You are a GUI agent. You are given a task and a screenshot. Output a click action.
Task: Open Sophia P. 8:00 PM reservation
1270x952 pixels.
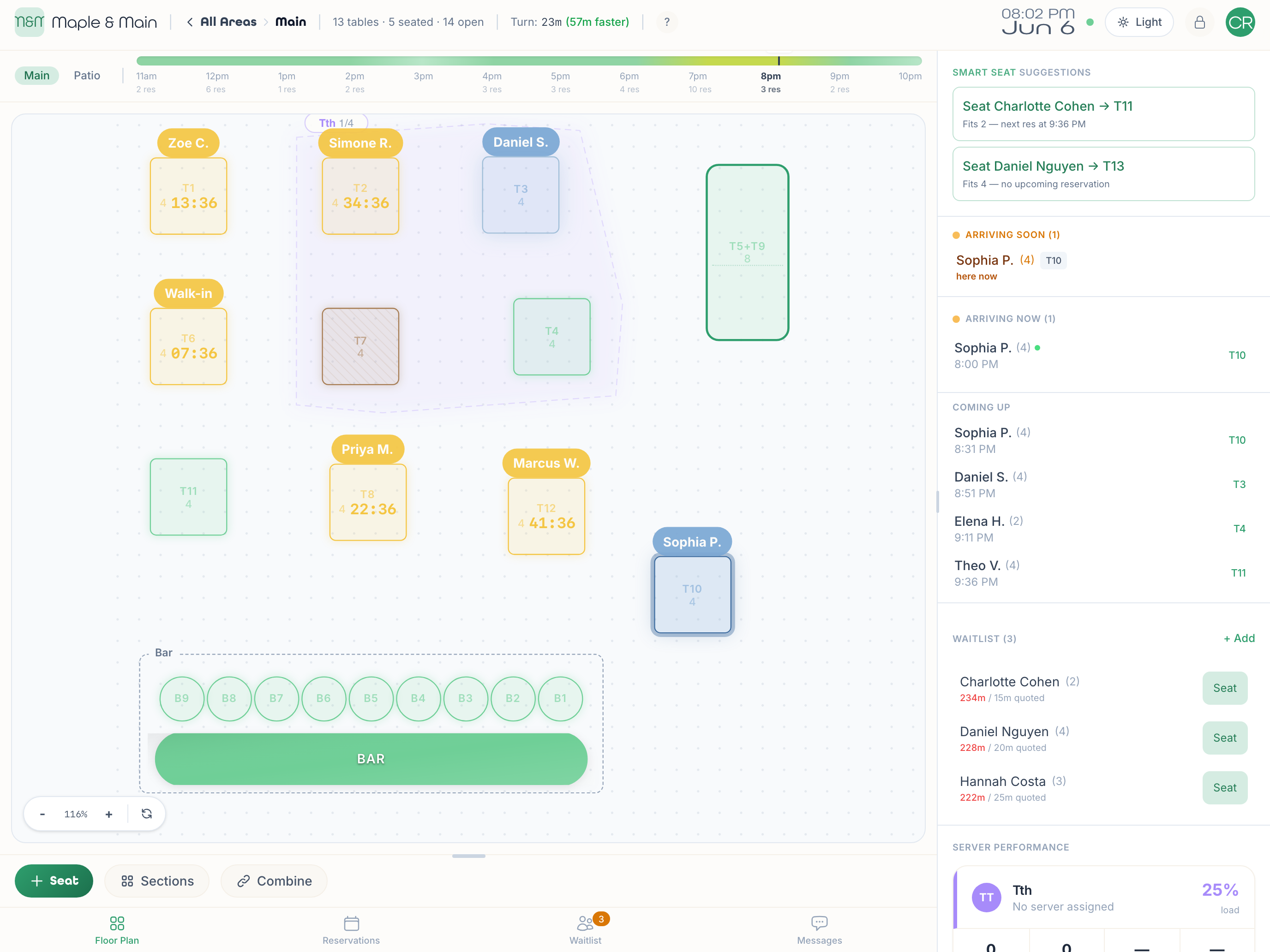1103,355
